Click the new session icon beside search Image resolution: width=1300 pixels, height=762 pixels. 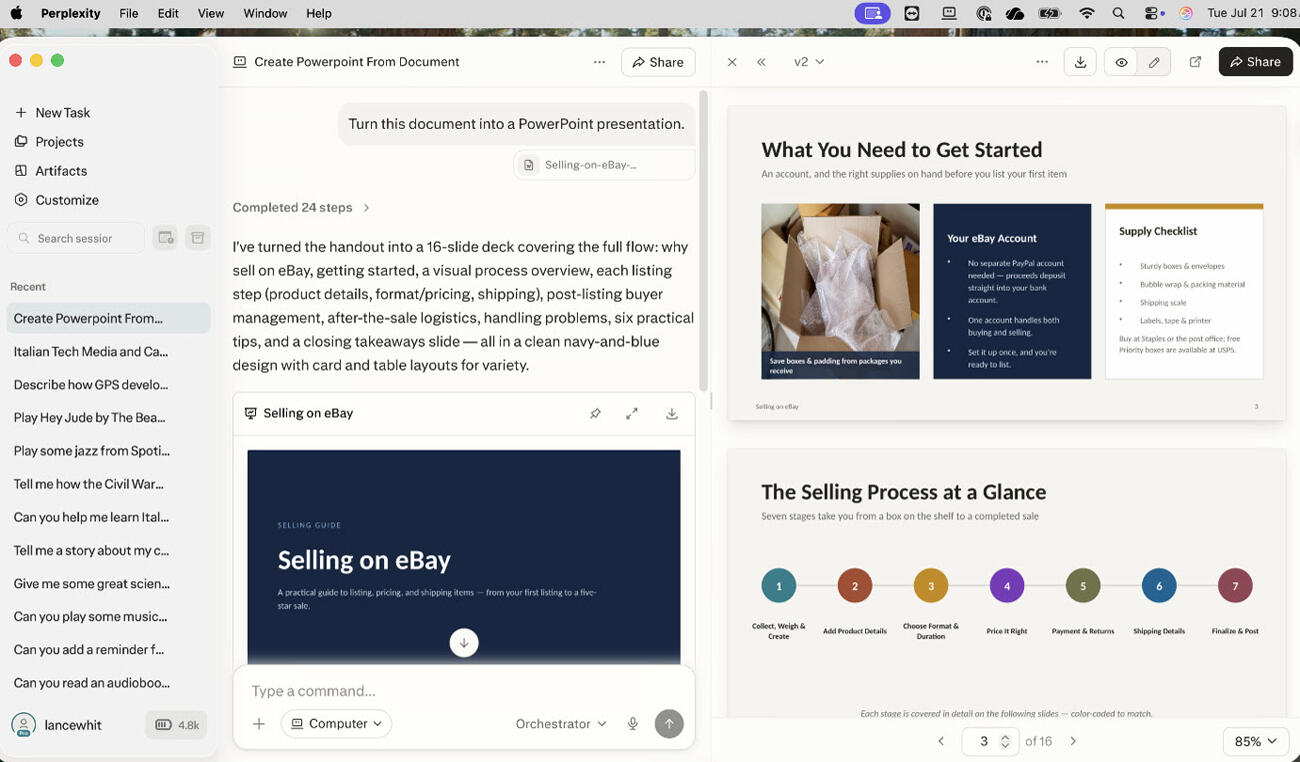point(166,238)
